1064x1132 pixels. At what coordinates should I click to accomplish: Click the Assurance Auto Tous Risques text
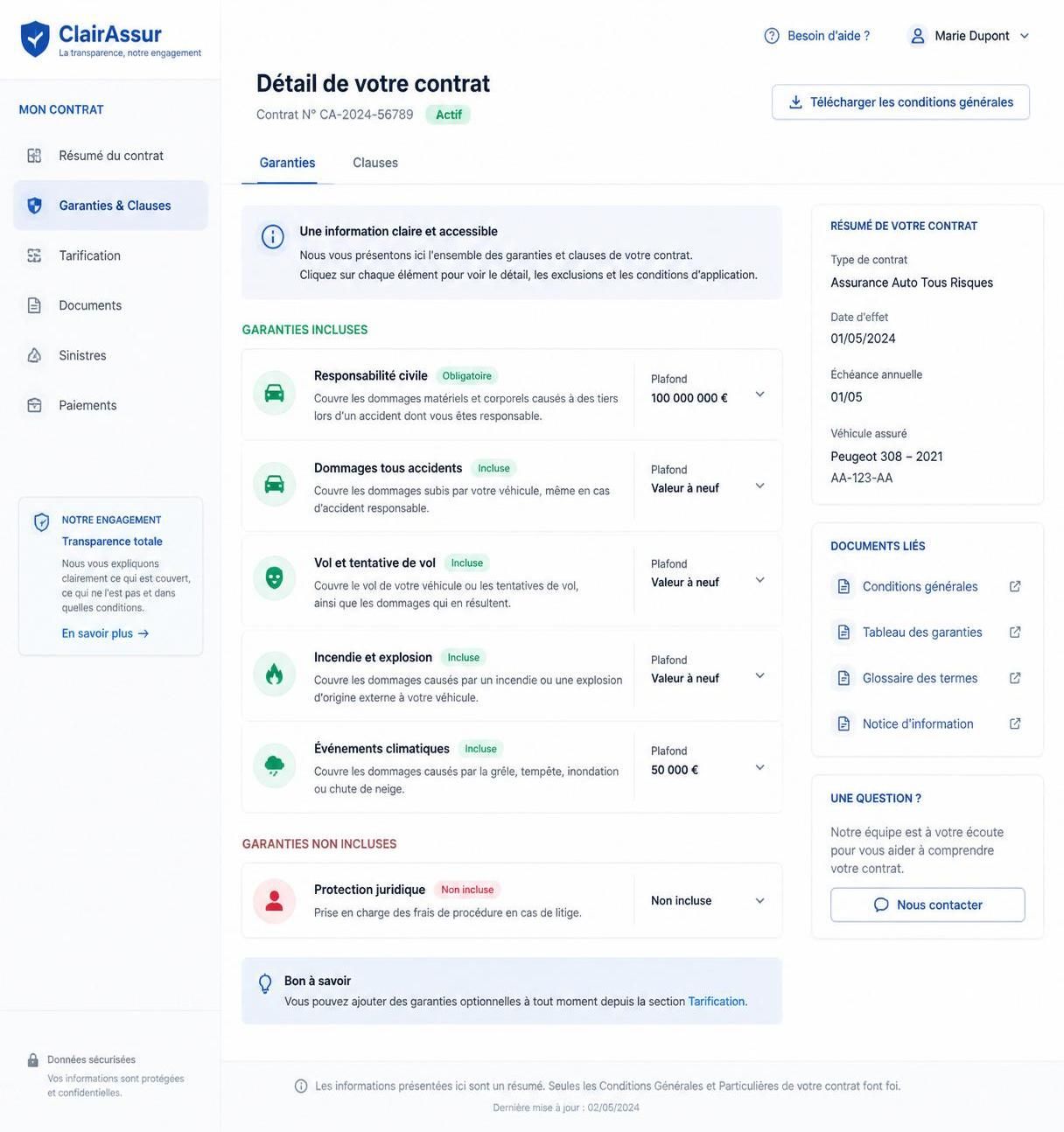coord(912,283)
